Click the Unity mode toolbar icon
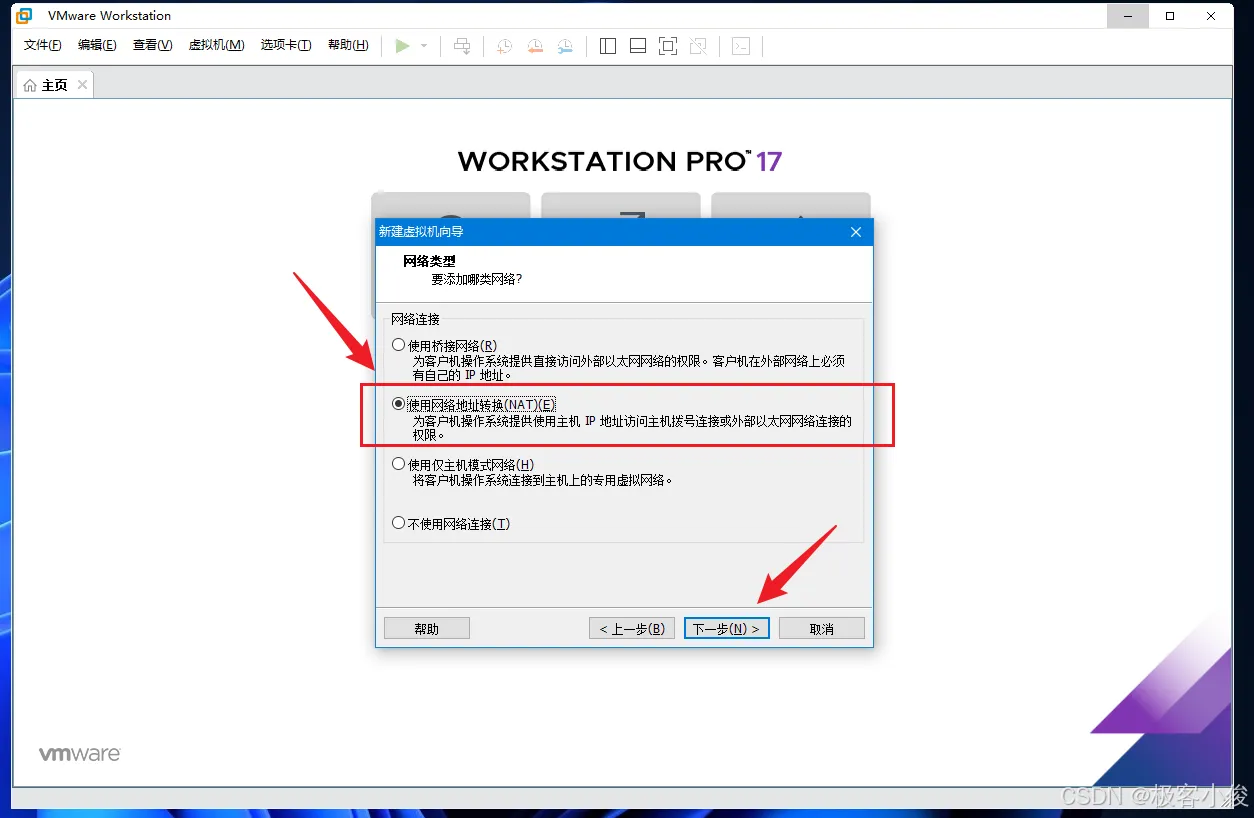This screenshot has height=818, width=1254. click(698, 46)
